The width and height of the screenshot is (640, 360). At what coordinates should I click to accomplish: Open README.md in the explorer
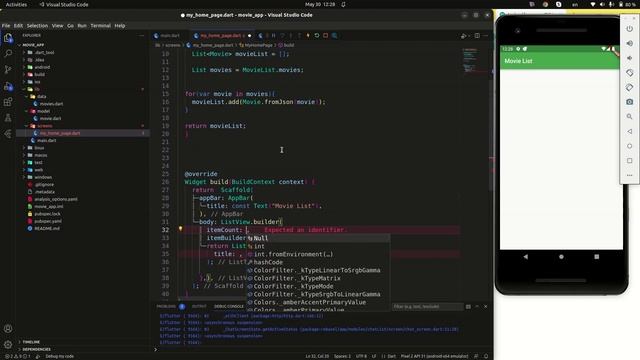47,229
